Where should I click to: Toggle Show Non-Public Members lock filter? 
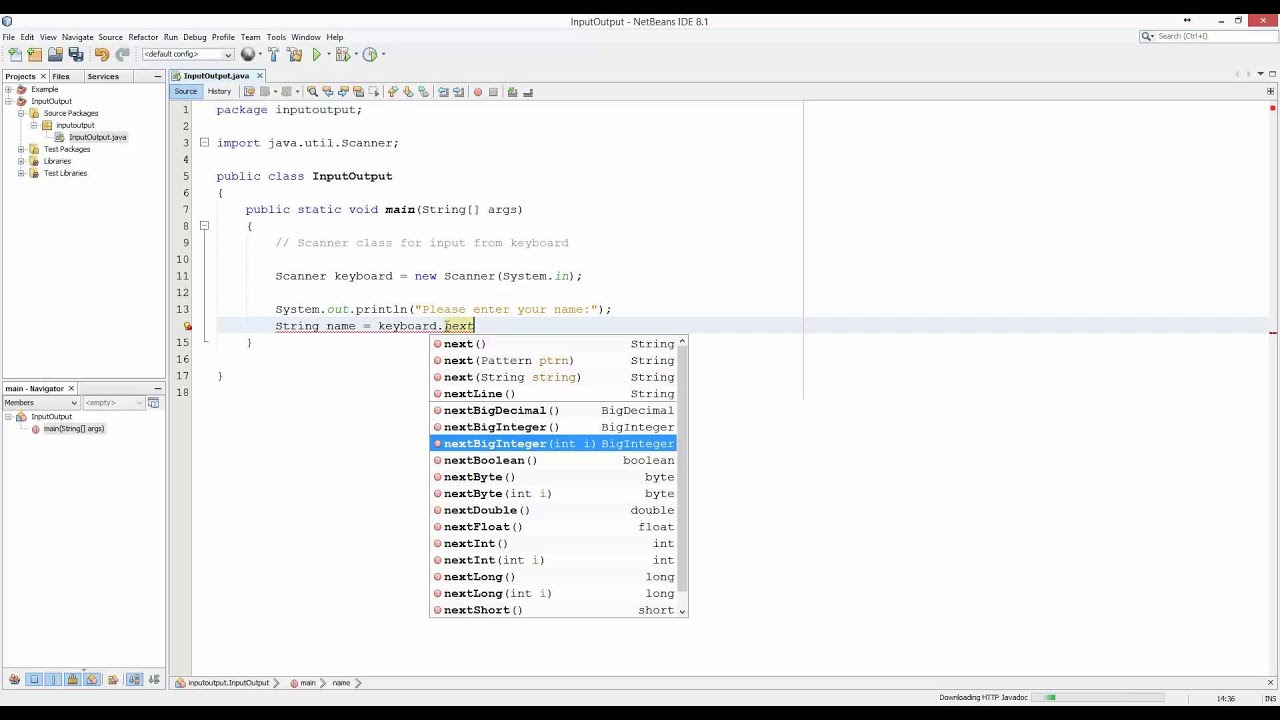point(72,680)
